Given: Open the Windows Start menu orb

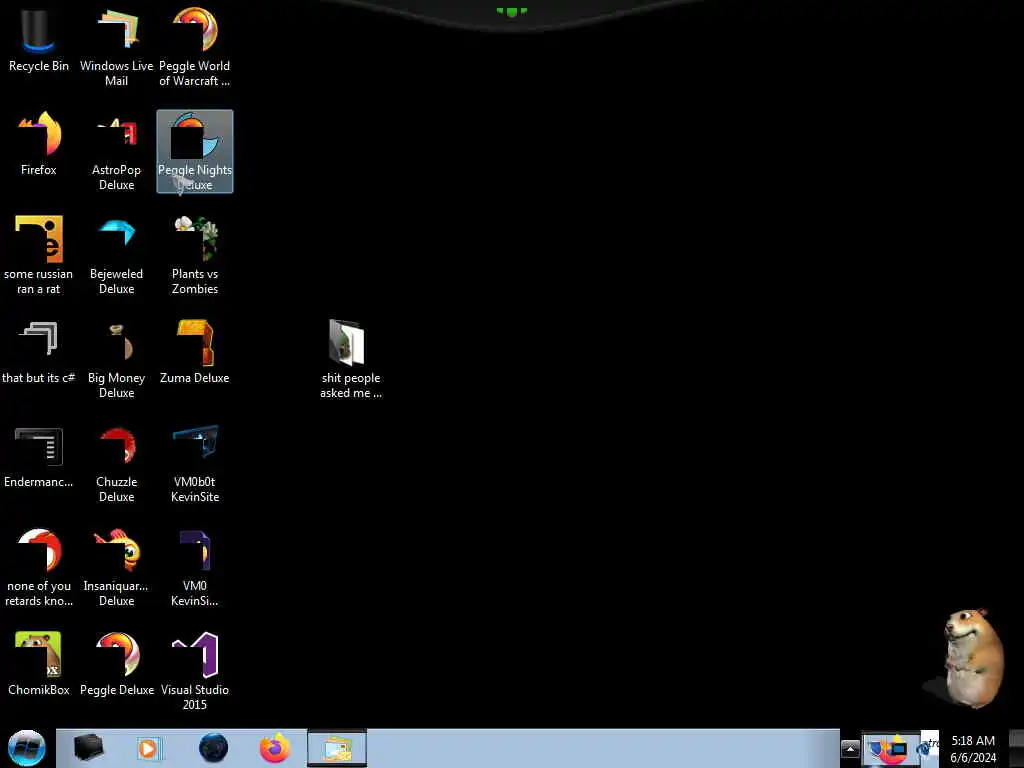Looking at the screenshot, I should coord(27,748).
